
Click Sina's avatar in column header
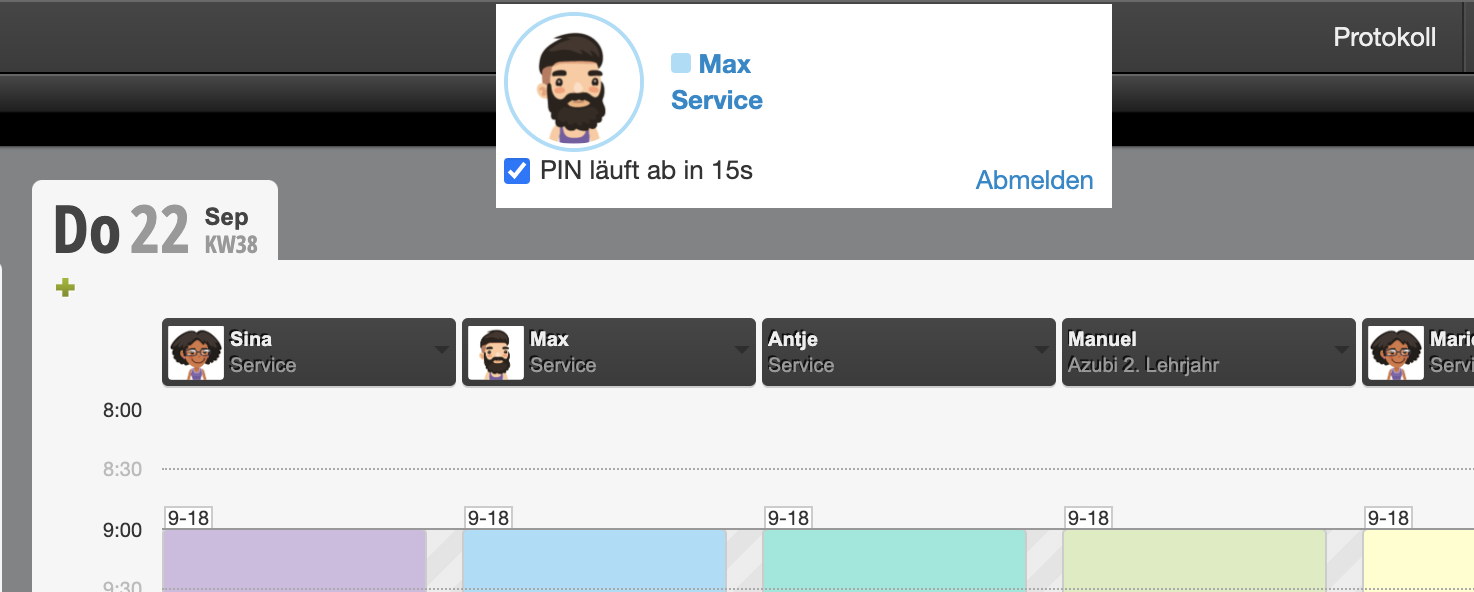tap(196, 352)
